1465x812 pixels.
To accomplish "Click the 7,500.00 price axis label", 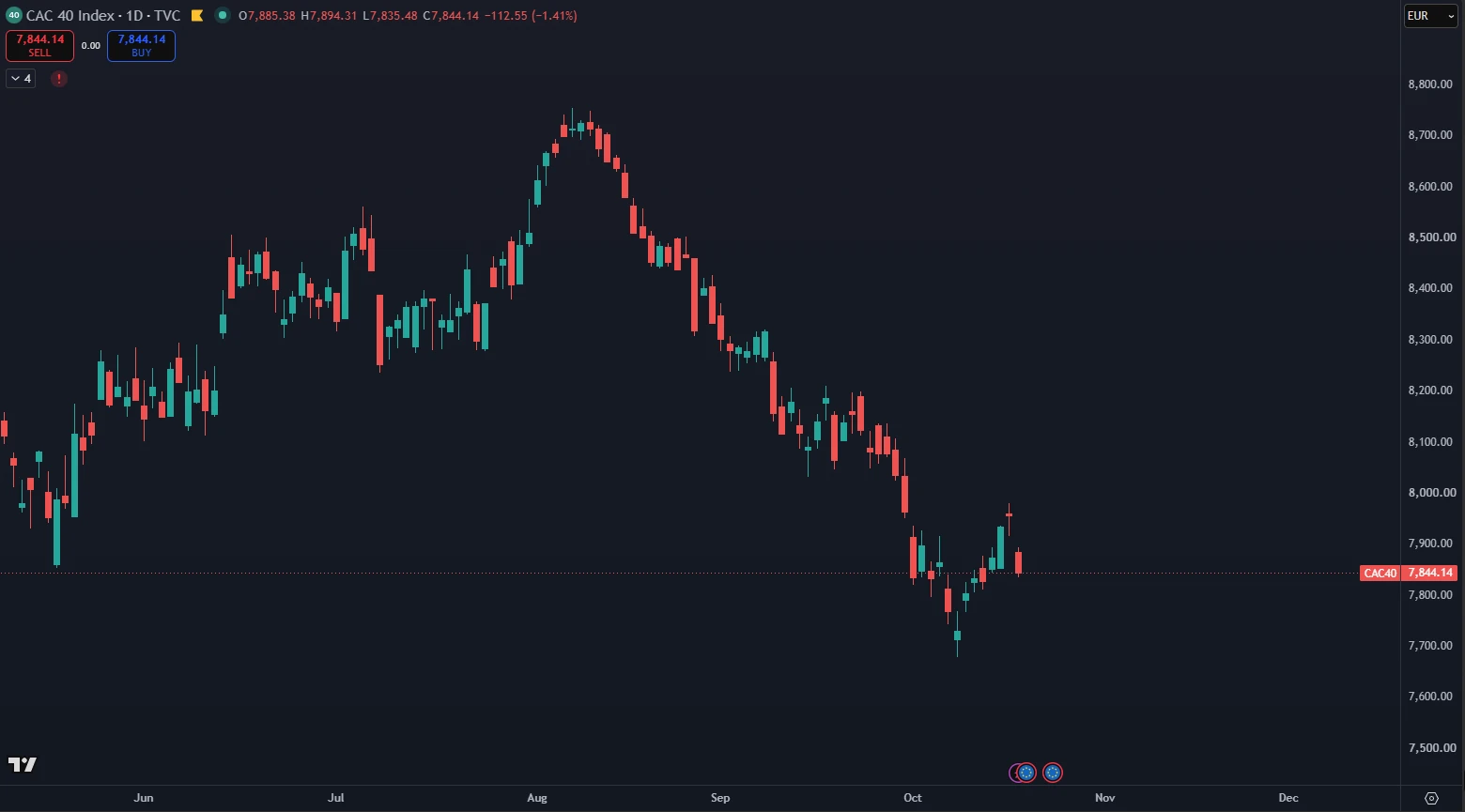I will tap(1430, 748).
